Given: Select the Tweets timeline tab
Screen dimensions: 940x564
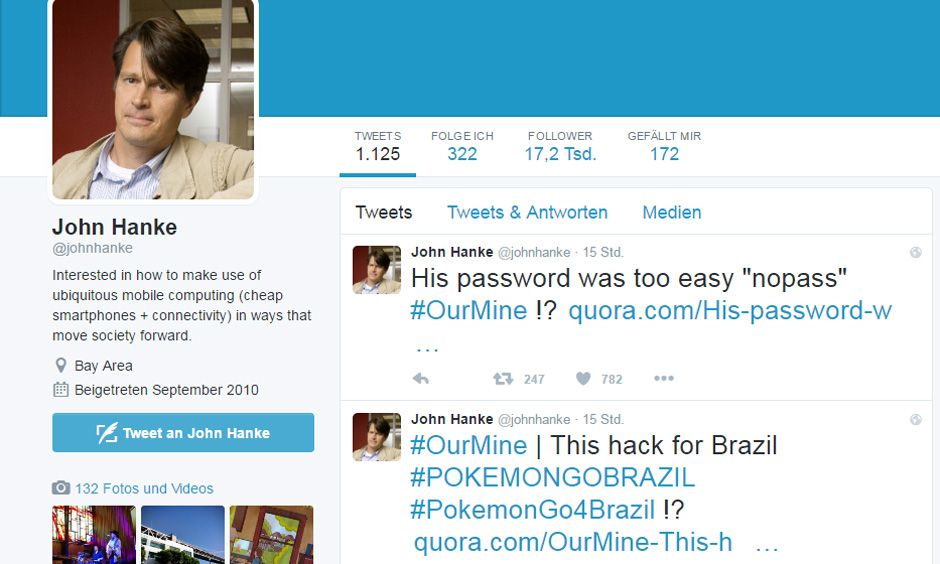Looking at the screenshot, I should point(384,212).
